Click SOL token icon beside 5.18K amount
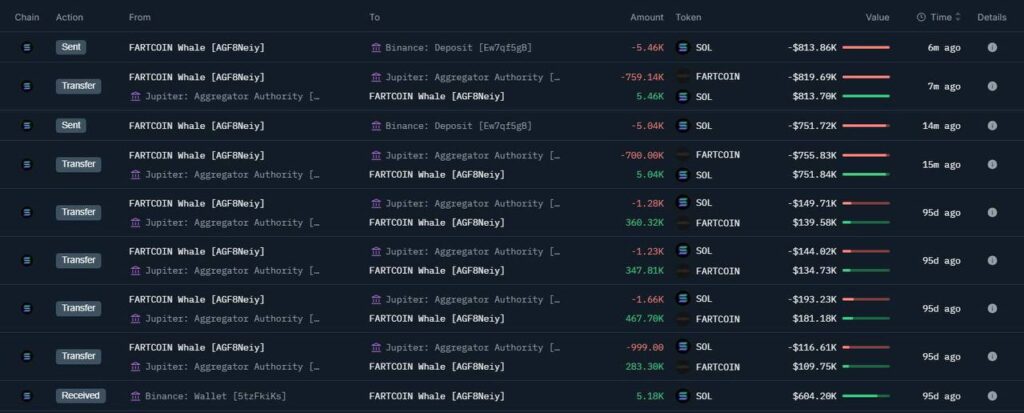The width and height of the screenshot is (1024, 413). [x=683, y=395]
